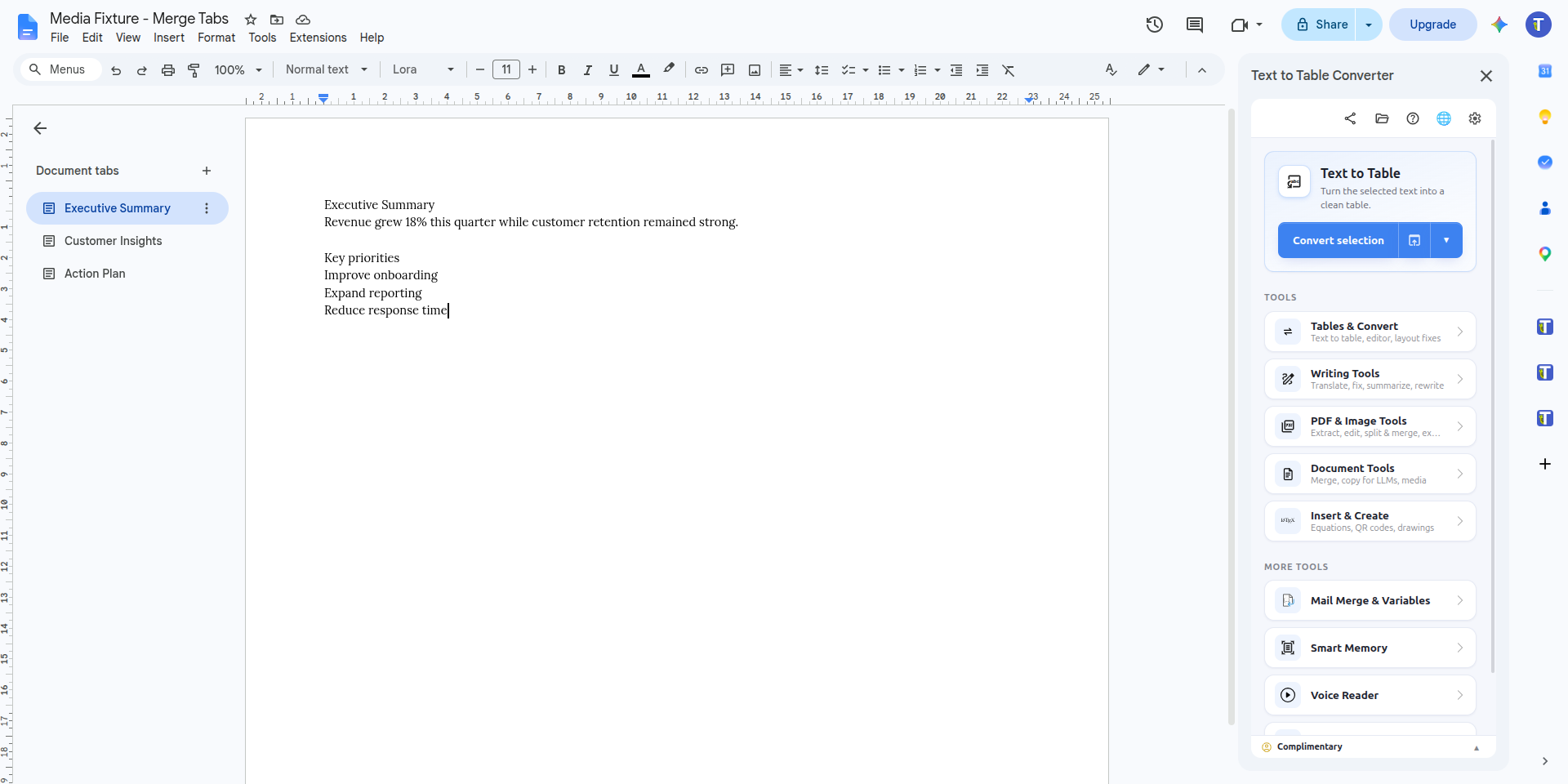Open Mail Merge & Variables
Screen dimensions: 1568x784
click(1370, 600)
